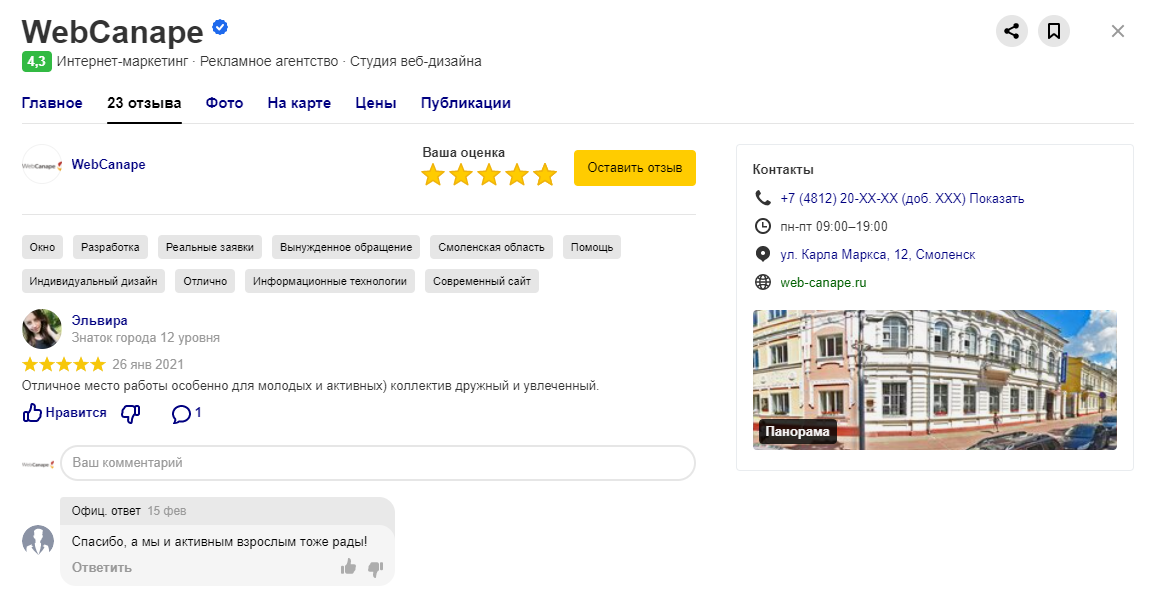Rate five stars in Ваша оценка
Viewport: 1153px width, 615px height.
(545, 176)
